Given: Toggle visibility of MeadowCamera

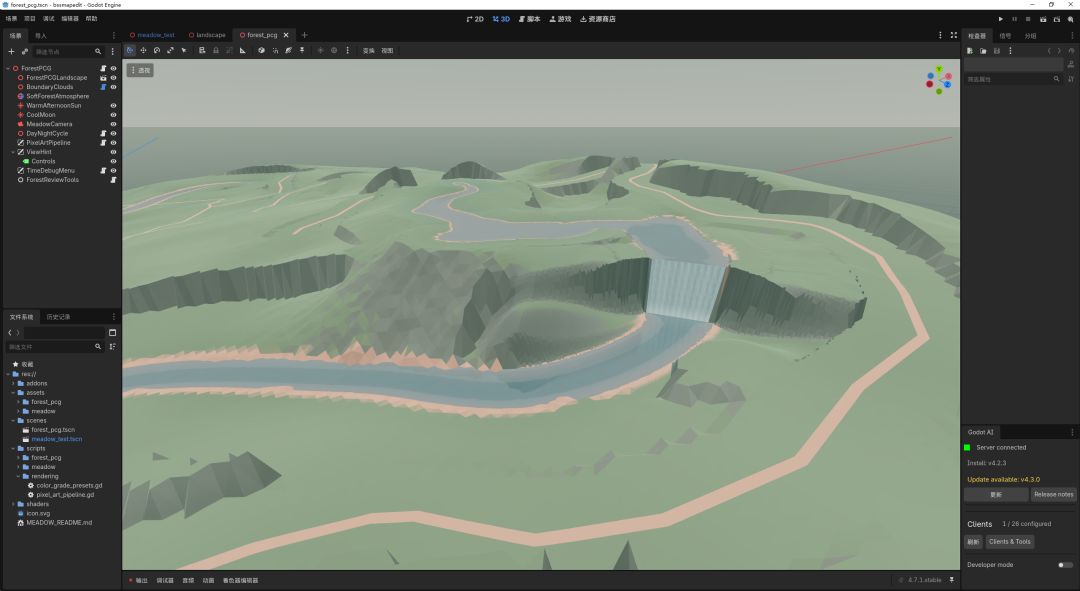Looking at the screenshot, I should [x=114, y=124].
